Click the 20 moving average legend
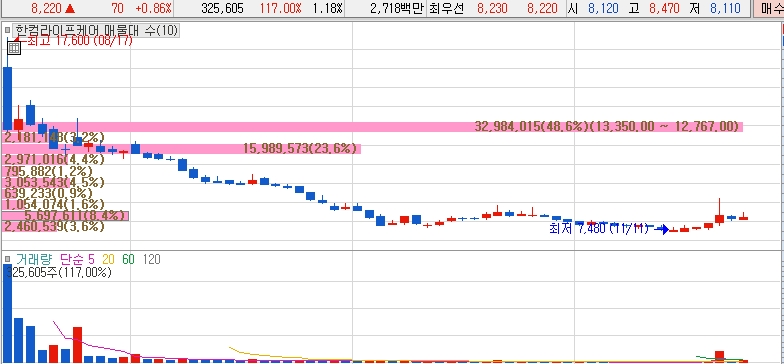The height and width of the screenshot is (364, 784). tap(108, 259)
